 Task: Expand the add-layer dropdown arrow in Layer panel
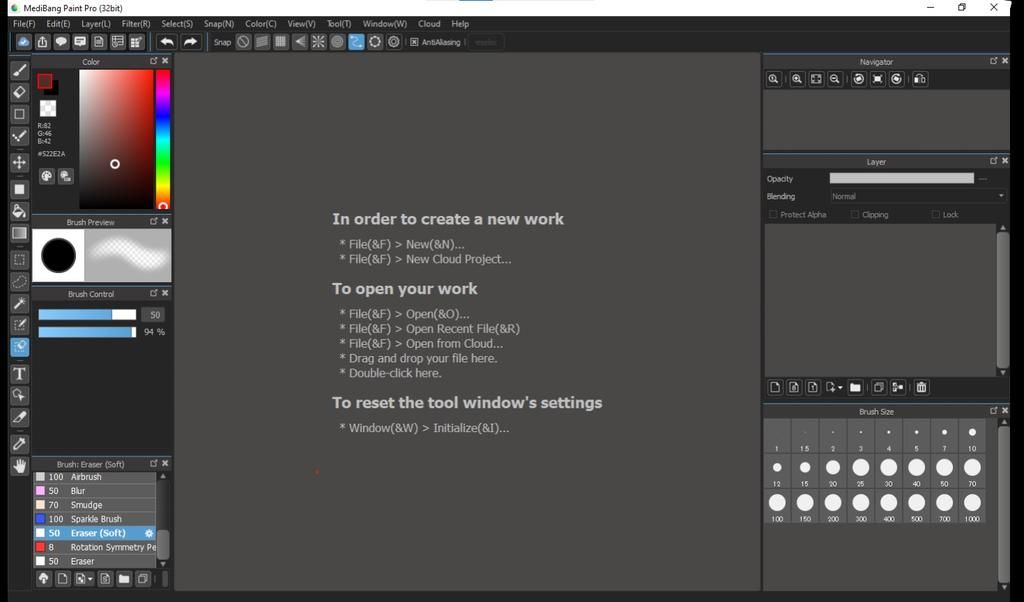pyautogui.click(x=840, y=388)
